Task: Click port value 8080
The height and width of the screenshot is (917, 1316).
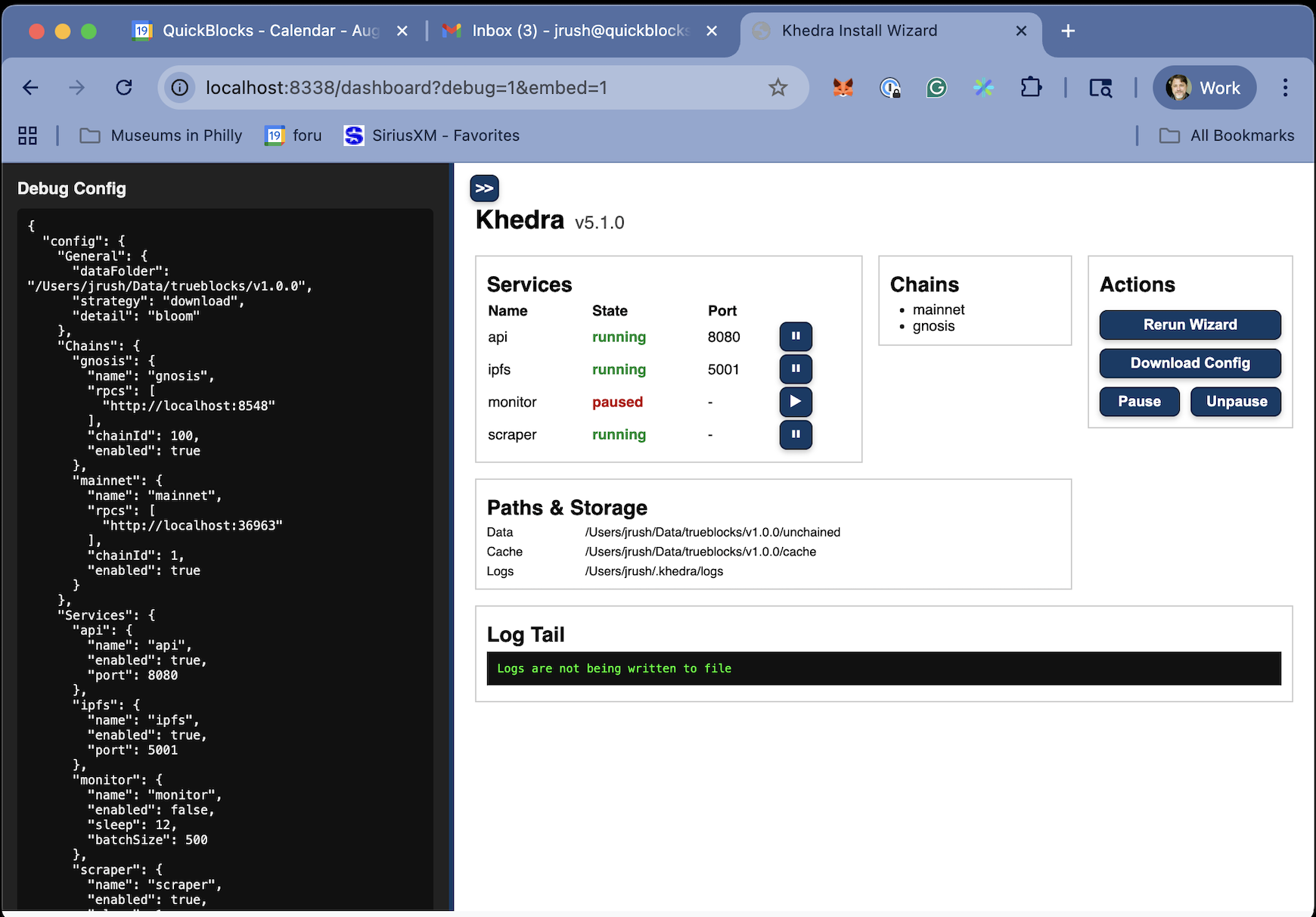Action: [x=724, y=337]
